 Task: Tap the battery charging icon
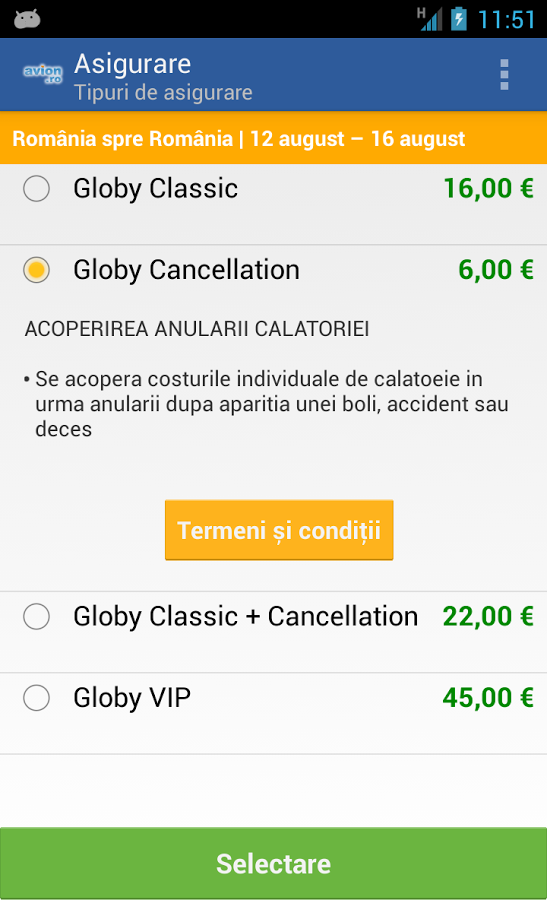click(458, 19)
